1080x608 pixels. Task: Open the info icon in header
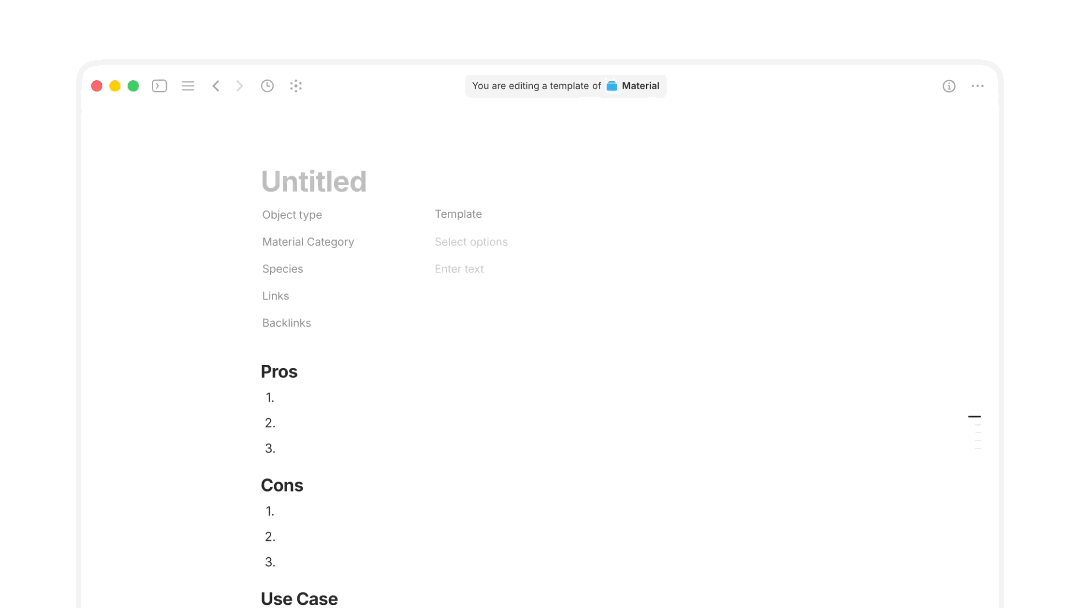[949, 86]
